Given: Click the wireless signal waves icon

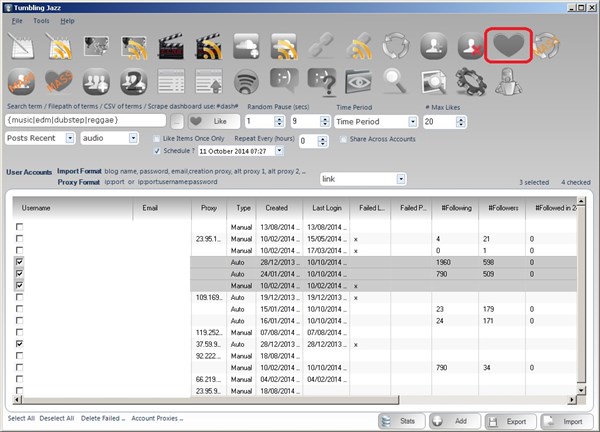Looking at the screenshot, I should click(246, 82).
